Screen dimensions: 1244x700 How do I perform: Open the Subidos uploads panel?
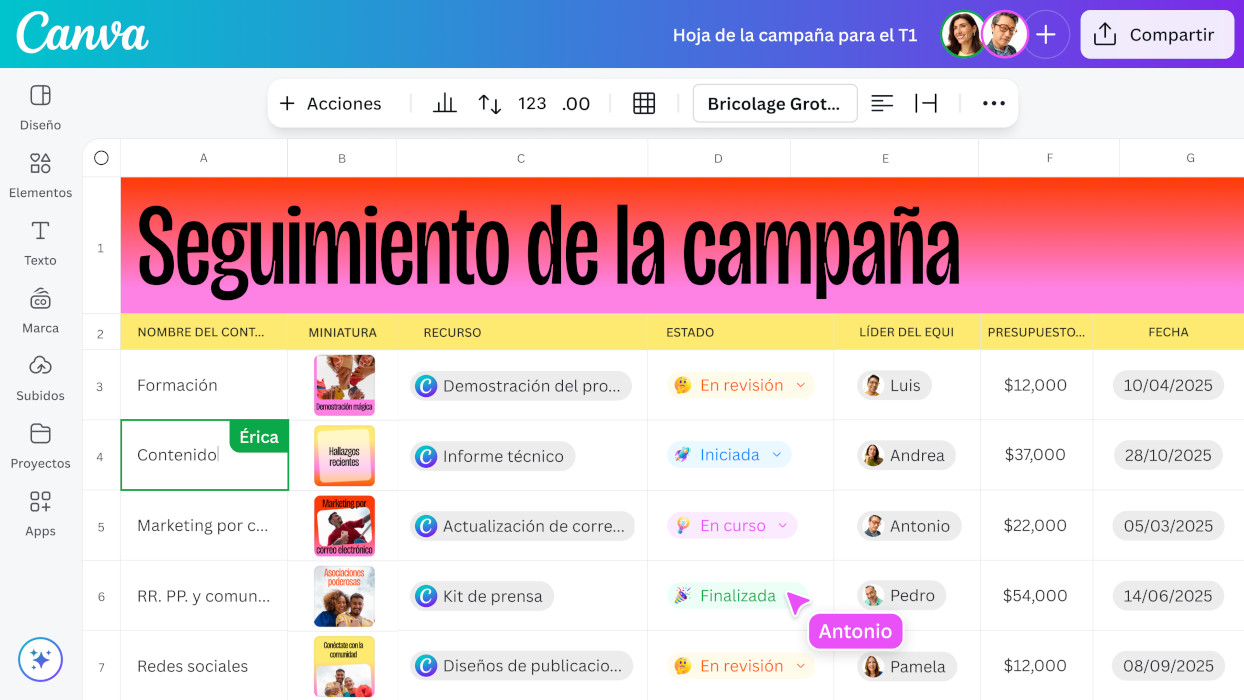[40, 379]
